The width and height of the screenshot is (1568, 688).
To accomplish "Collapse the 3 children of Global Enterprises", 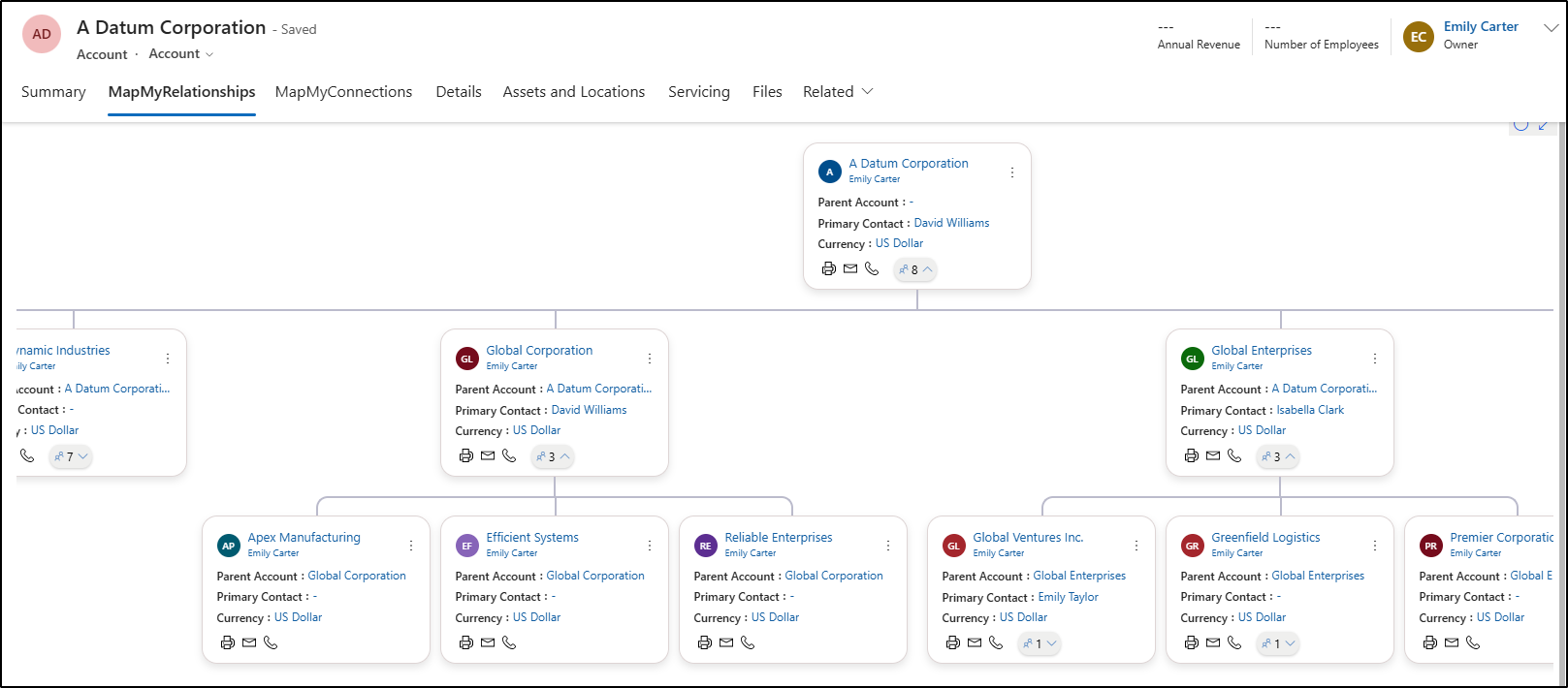I will tap(1277, 456).
